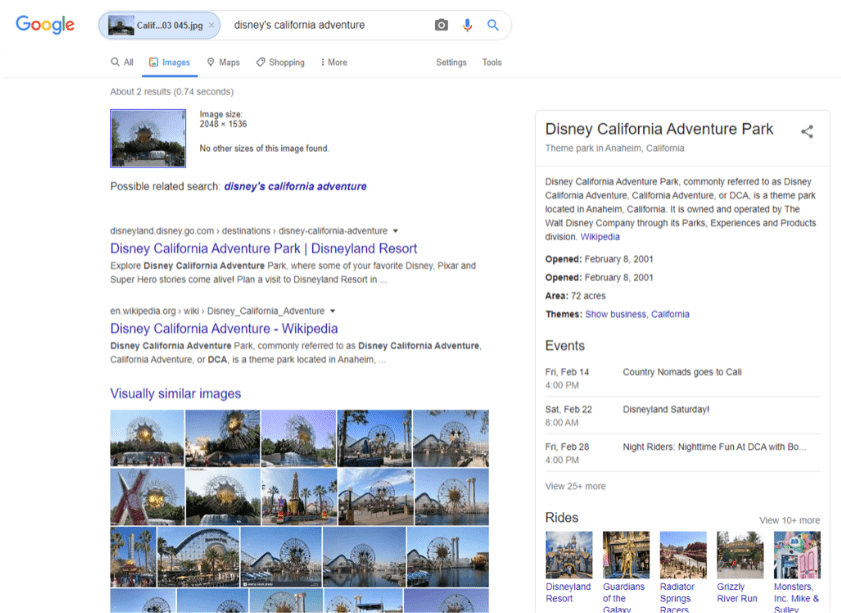Click the 'No other sizes of this image found.' text

(x=264, y=149)
